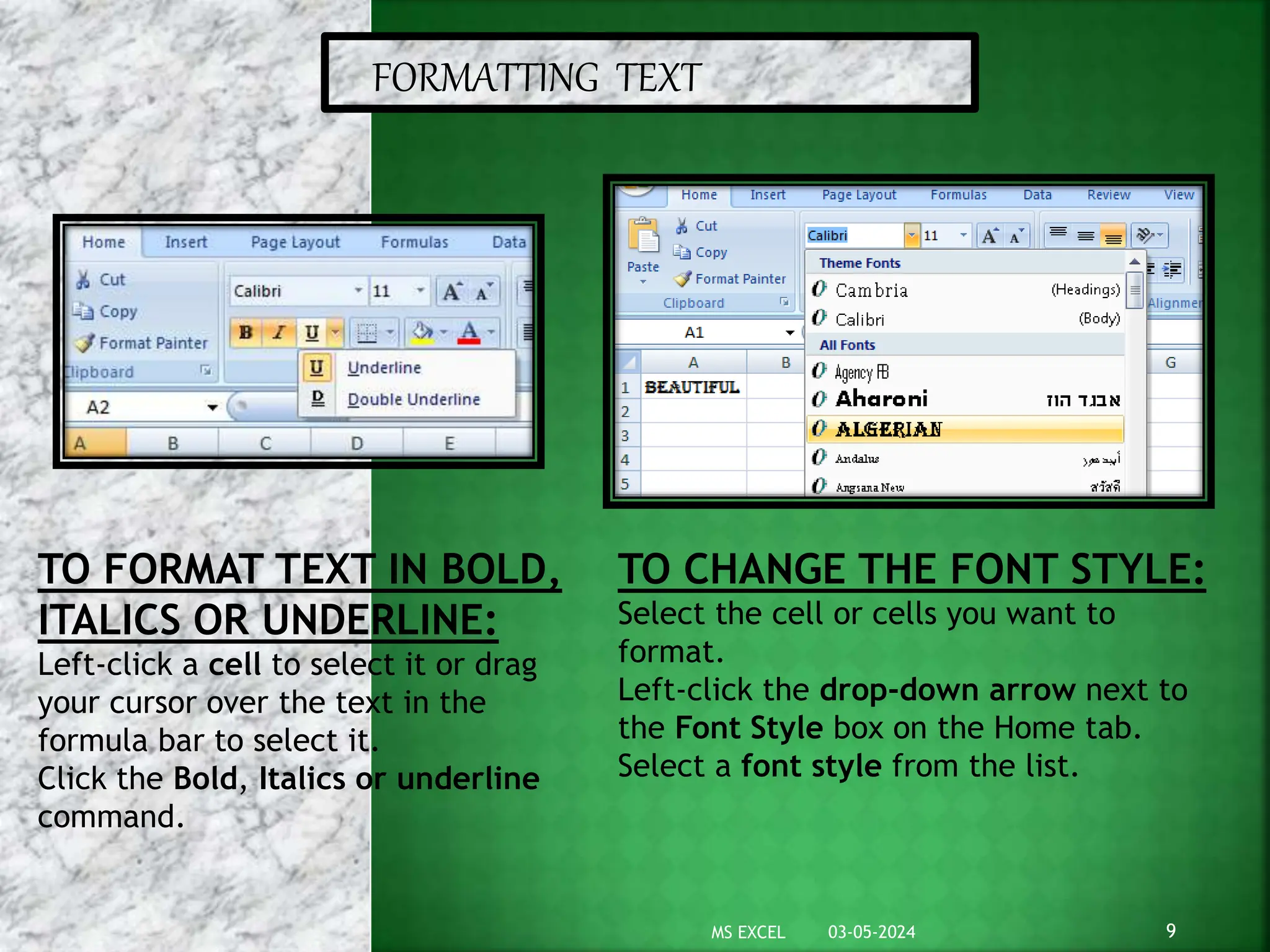Choose Underline from the dropdown menu
The width and height of the screenshot is (1270, 952).
click(x=407, y=368)
